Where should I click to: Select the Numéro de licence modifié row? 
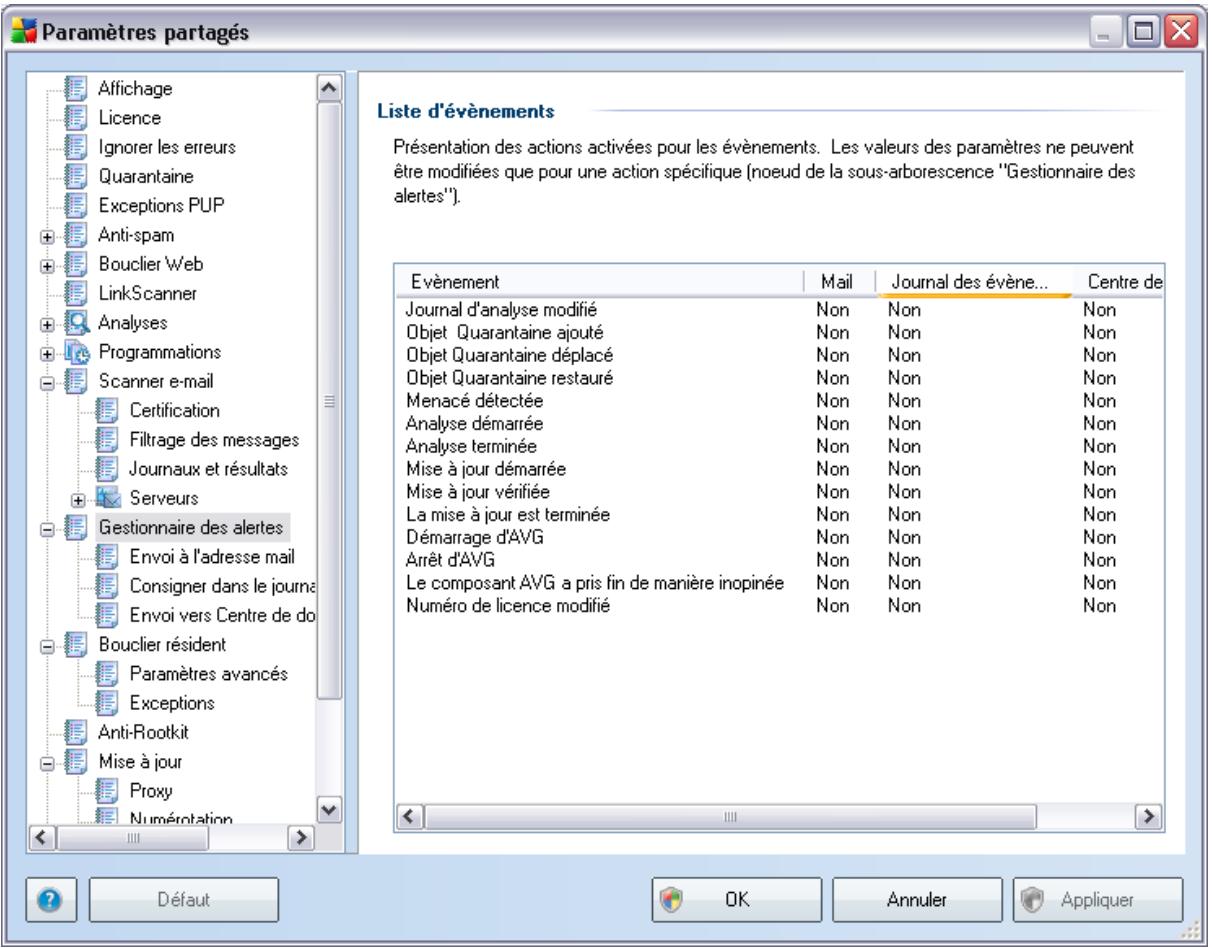pyautogui.click(x=777, y=607)
